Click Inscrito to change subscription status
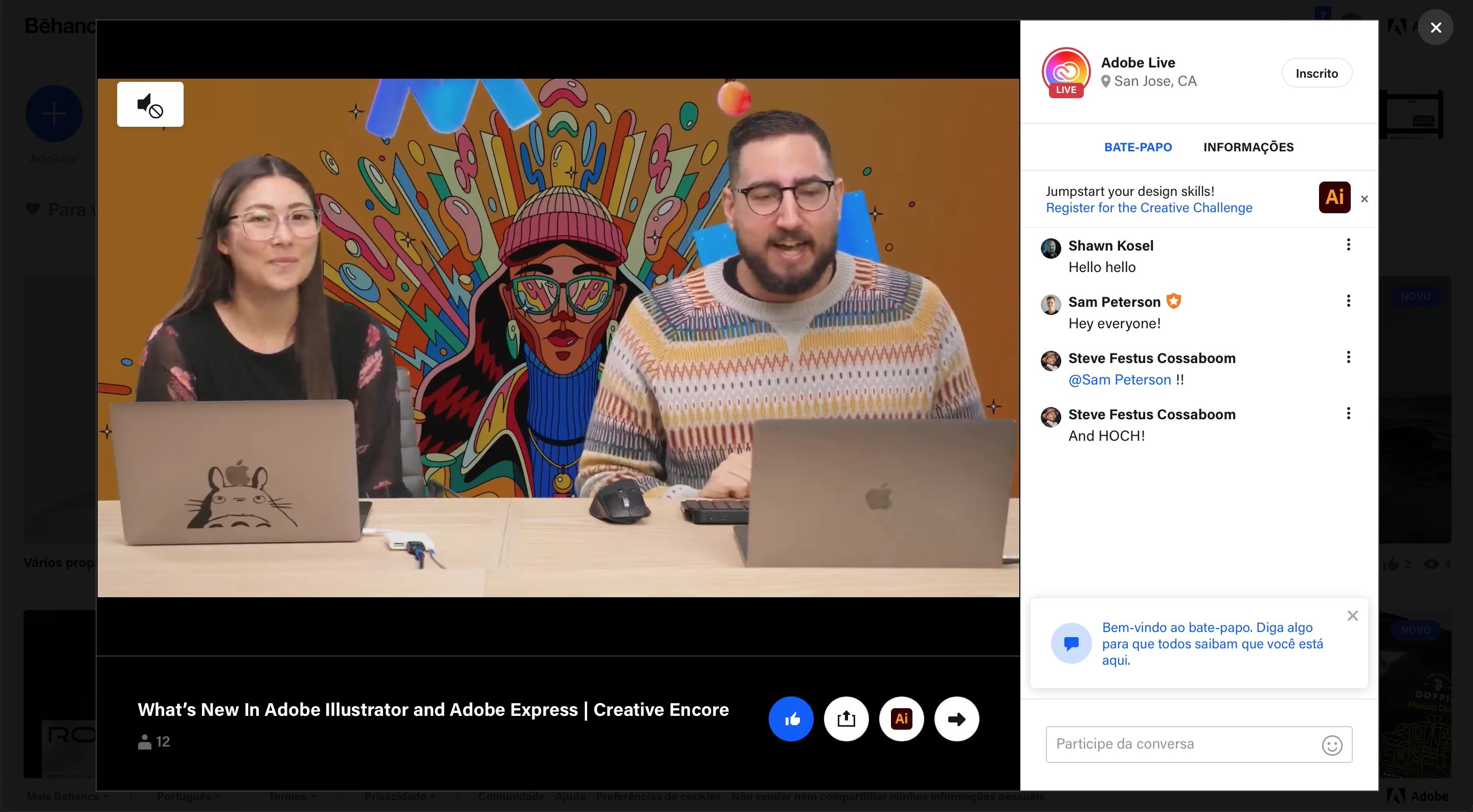 coord(1316,73)
